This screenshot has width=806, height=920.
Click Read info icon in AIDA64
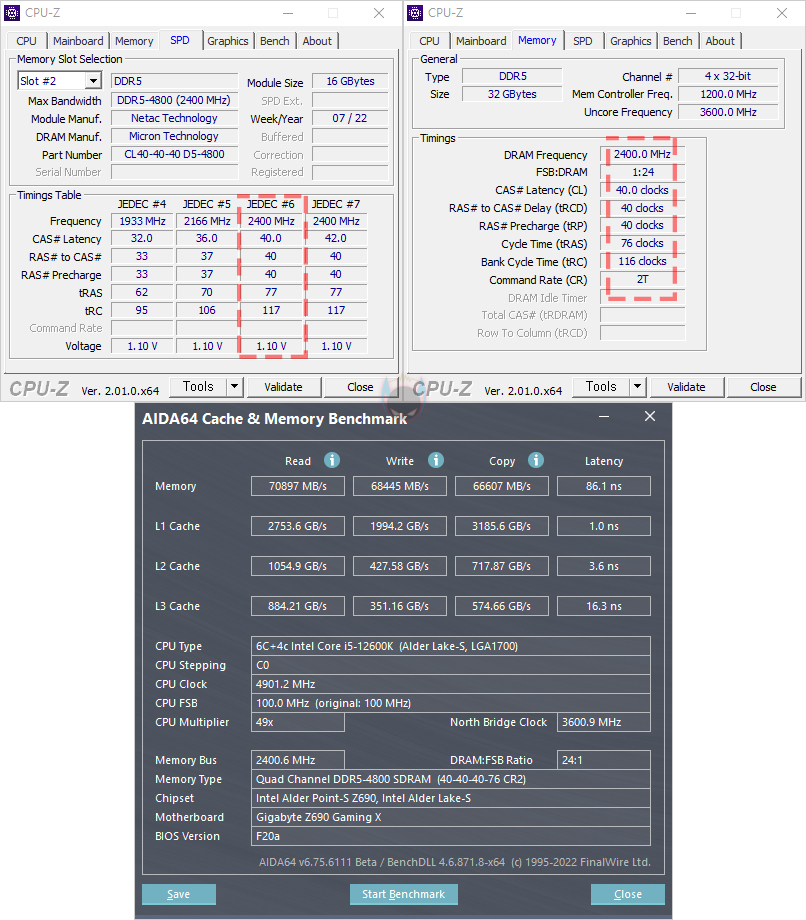[x=332, y=460]
